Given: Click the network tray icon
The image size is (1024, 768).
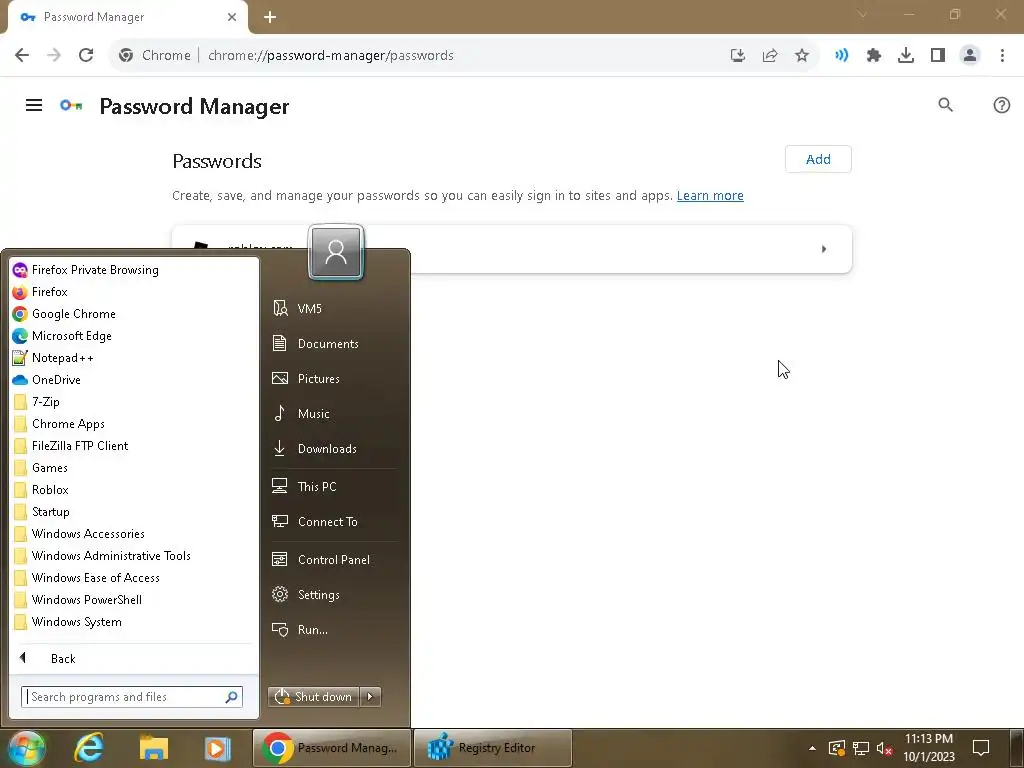Looking at the screenshot, I should click(x=861, y=748).
